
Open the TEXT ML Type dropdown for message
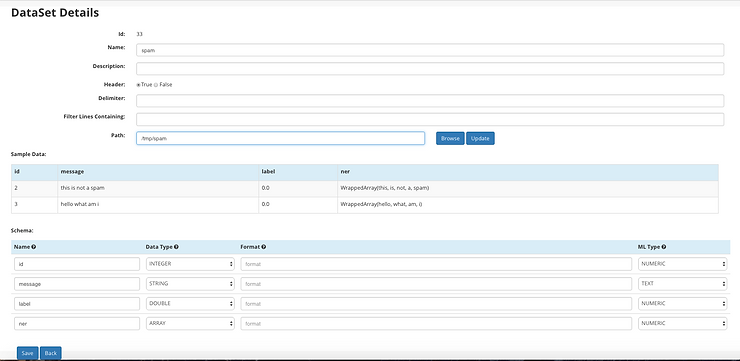coord(682,284)
